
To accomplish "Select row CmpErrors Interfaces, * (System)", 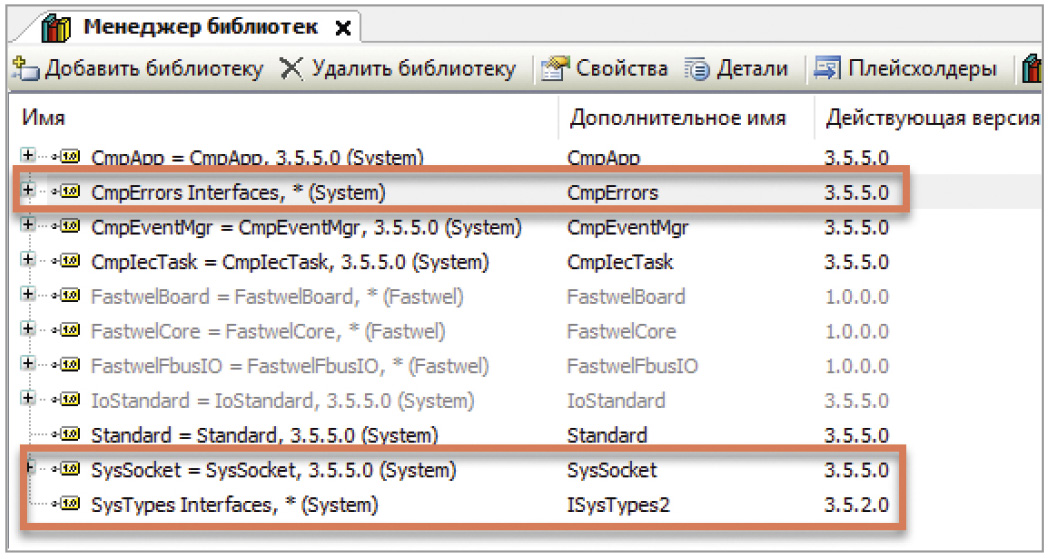I will click(238, 193).
